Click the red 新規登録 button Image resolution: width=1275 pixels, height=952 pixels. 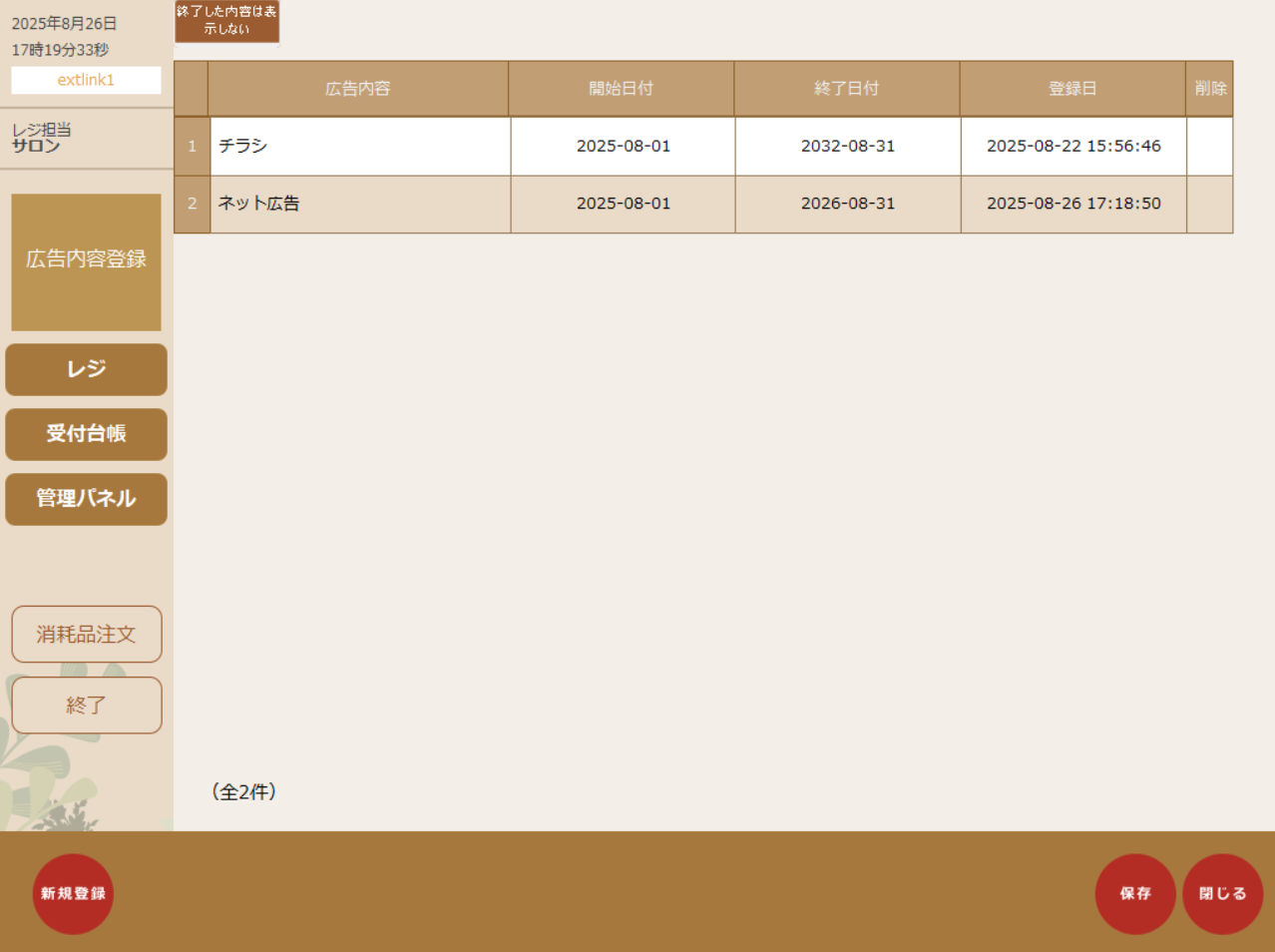(x=73, y=893)
